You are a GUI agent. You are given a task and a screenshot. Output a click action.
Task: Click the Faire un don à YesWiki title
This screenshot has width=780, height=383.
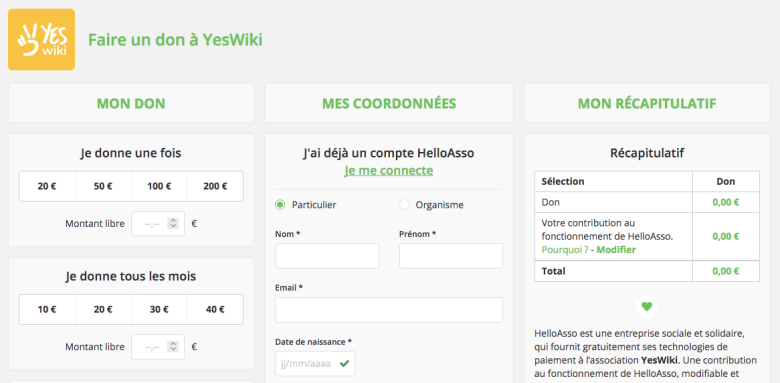pyautogui.click(x=175, y=40)
